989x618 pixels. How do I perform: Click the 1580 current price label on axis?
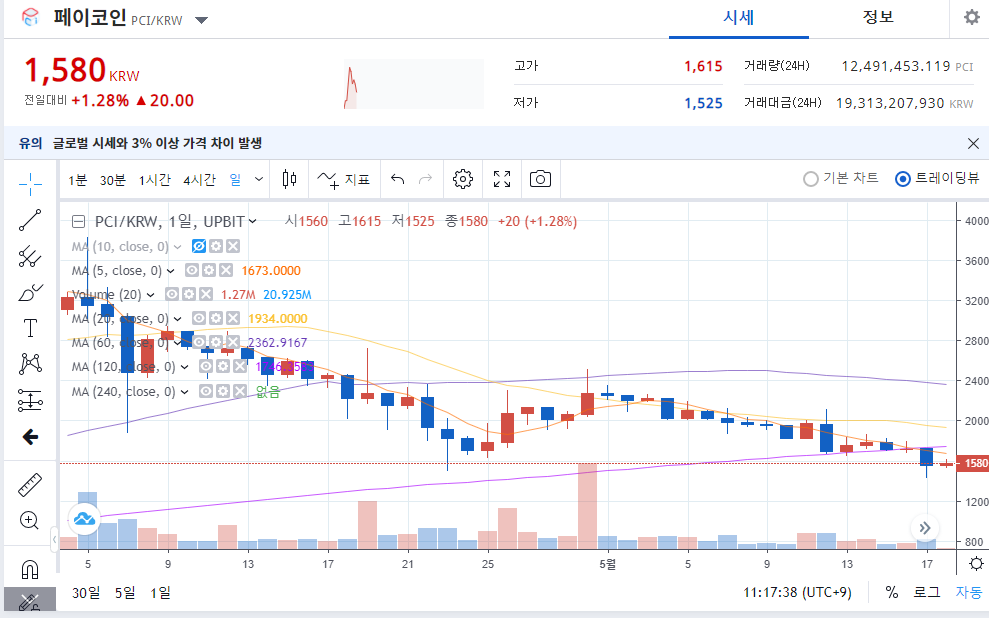click(974, 464)
